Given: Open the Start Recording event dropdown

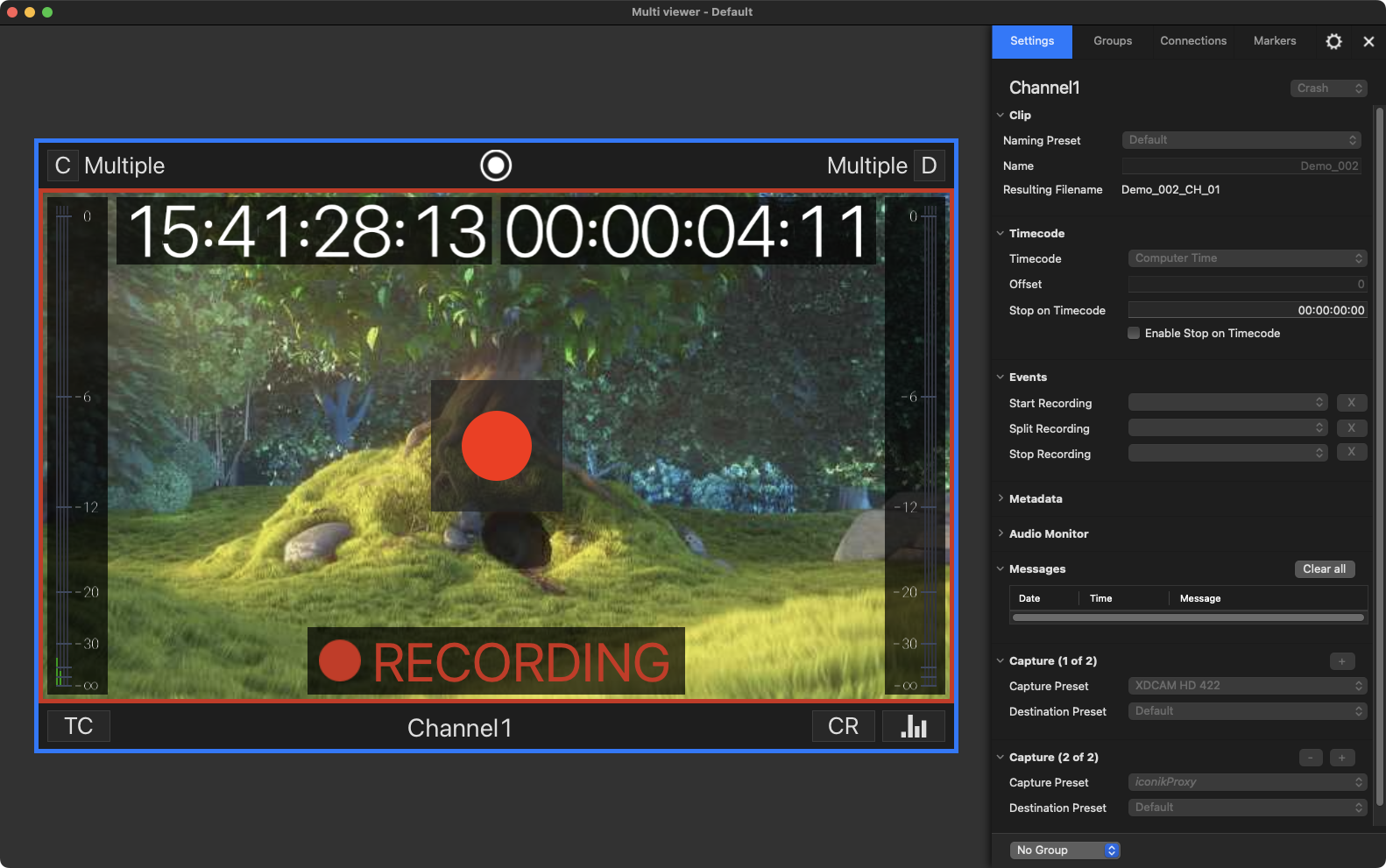Looking at the screenshot, I should click(1227, 403).
